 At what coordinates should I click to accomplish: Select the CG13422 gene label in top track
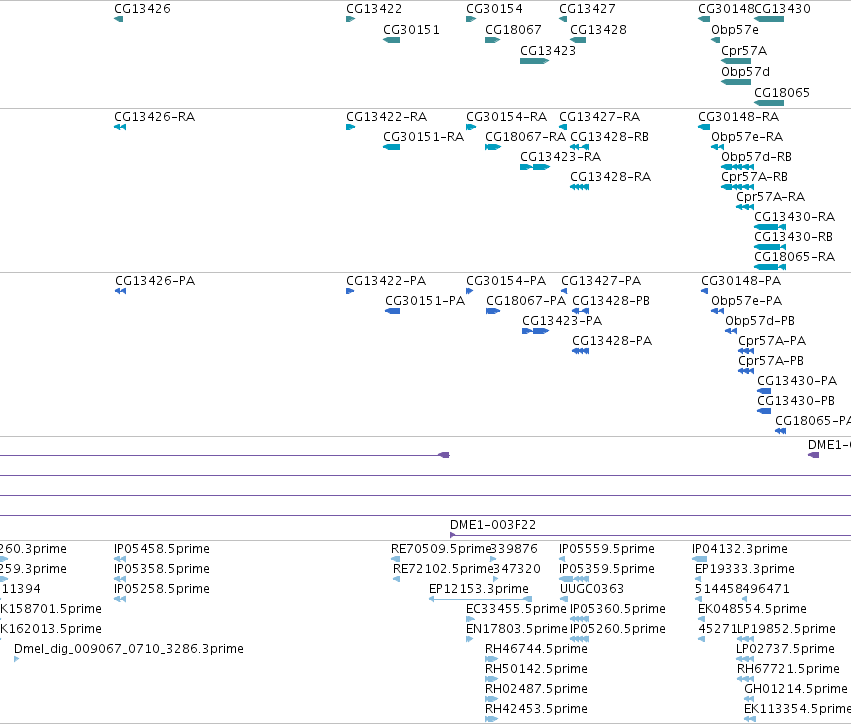[374, 9]
